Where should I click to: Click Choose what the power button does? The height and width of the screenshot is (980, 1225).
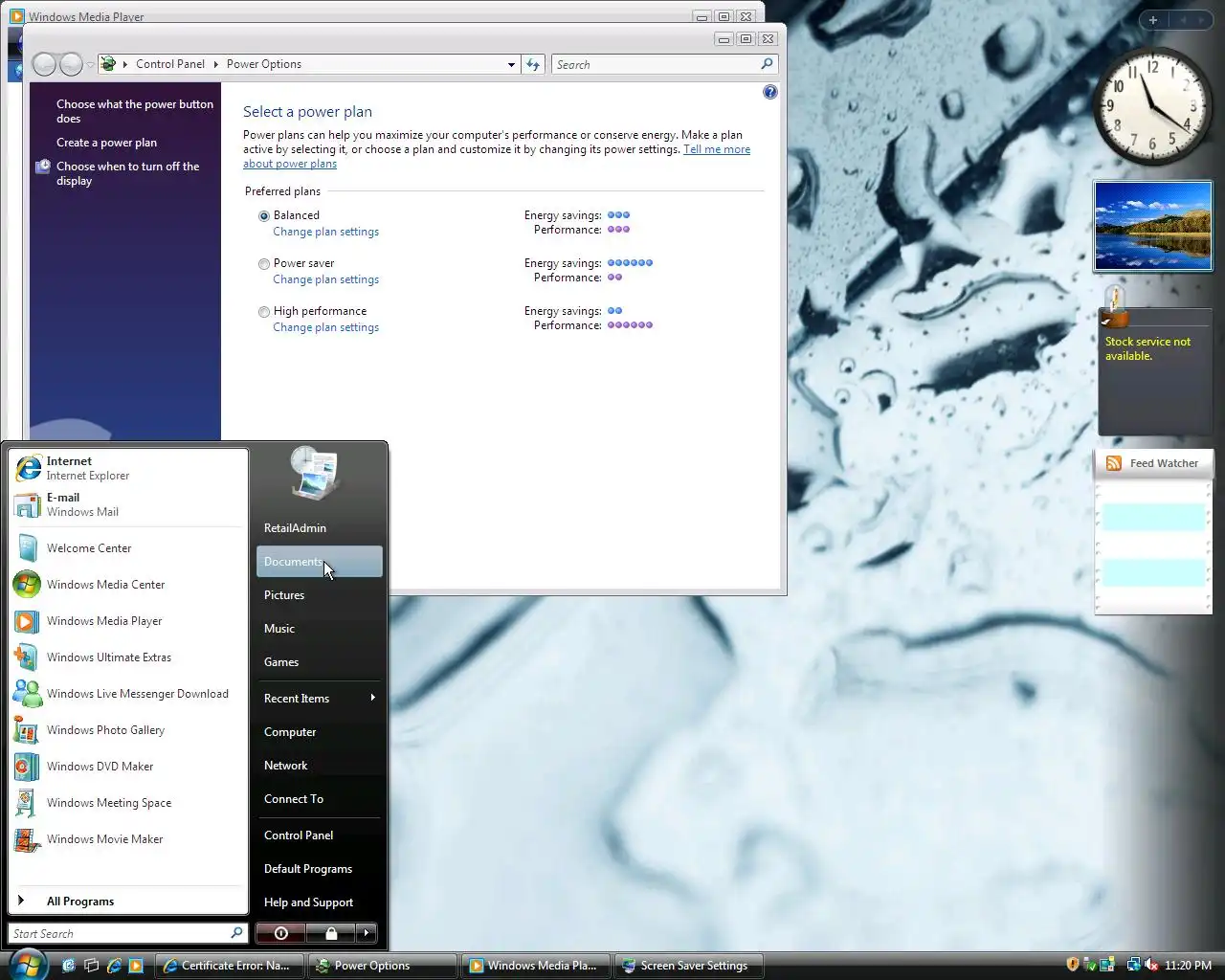pos(135,111)
